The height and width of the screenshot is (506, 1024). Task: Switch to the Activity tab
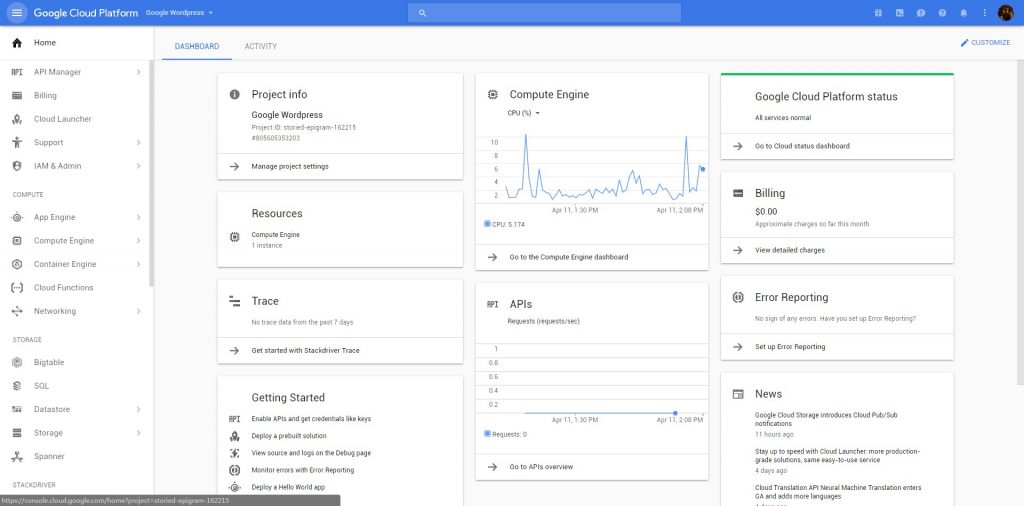pyautogui.click(x=260, y=46)
